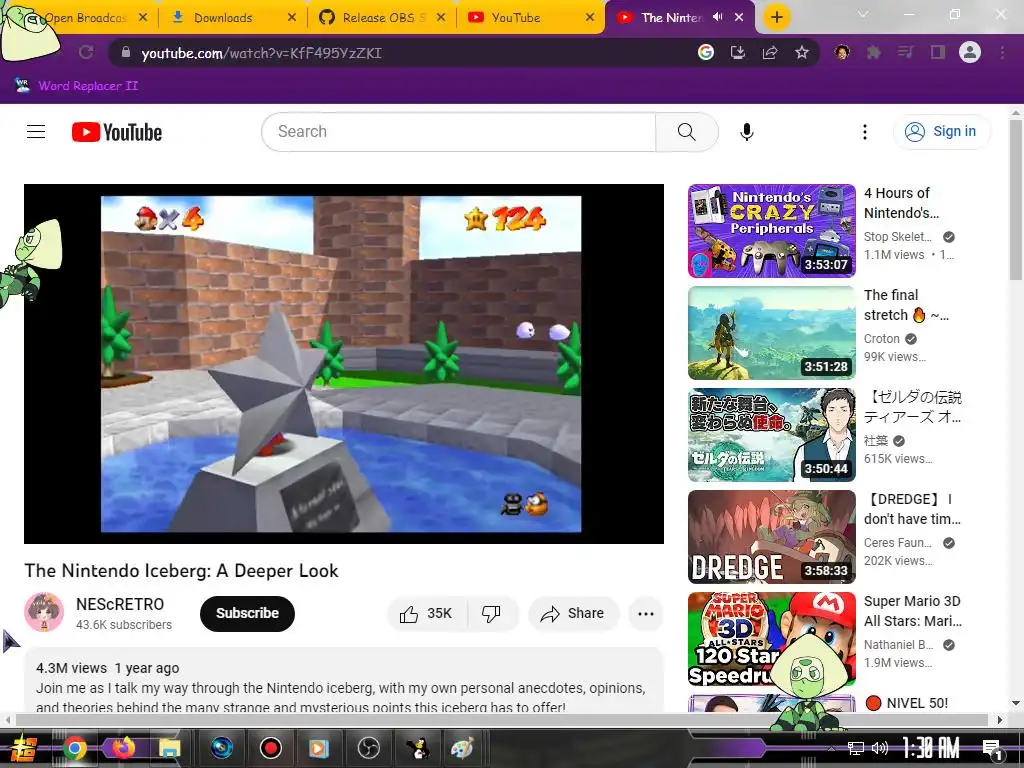Expand hidden system tray icons
This screenshot has height=768, width=1024.
pos(831,748)
